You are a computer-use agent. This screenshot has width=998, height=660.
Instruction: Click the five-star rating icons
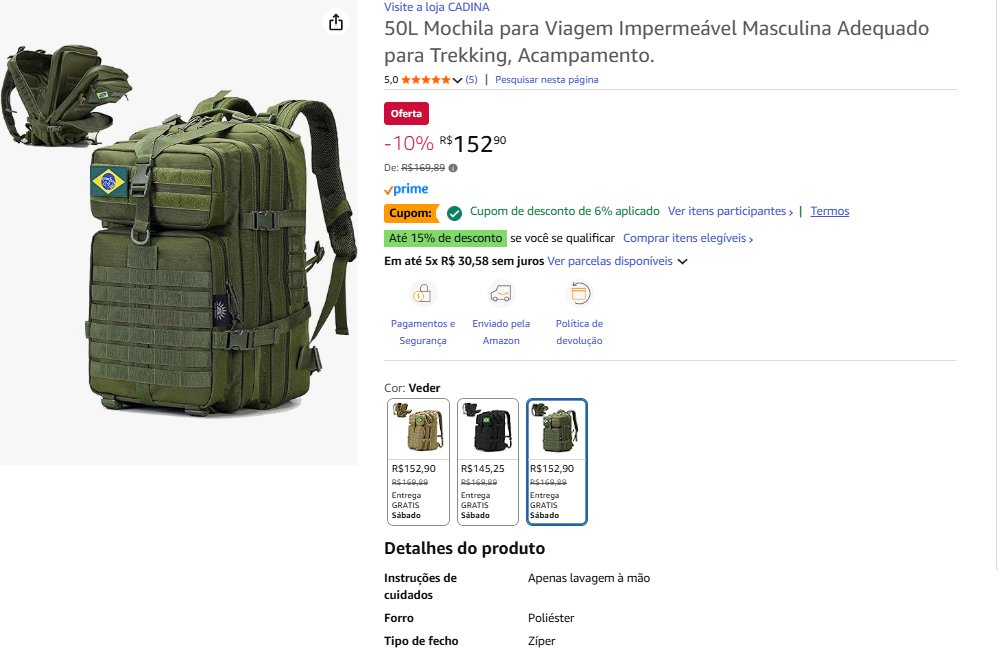[426, 80]
